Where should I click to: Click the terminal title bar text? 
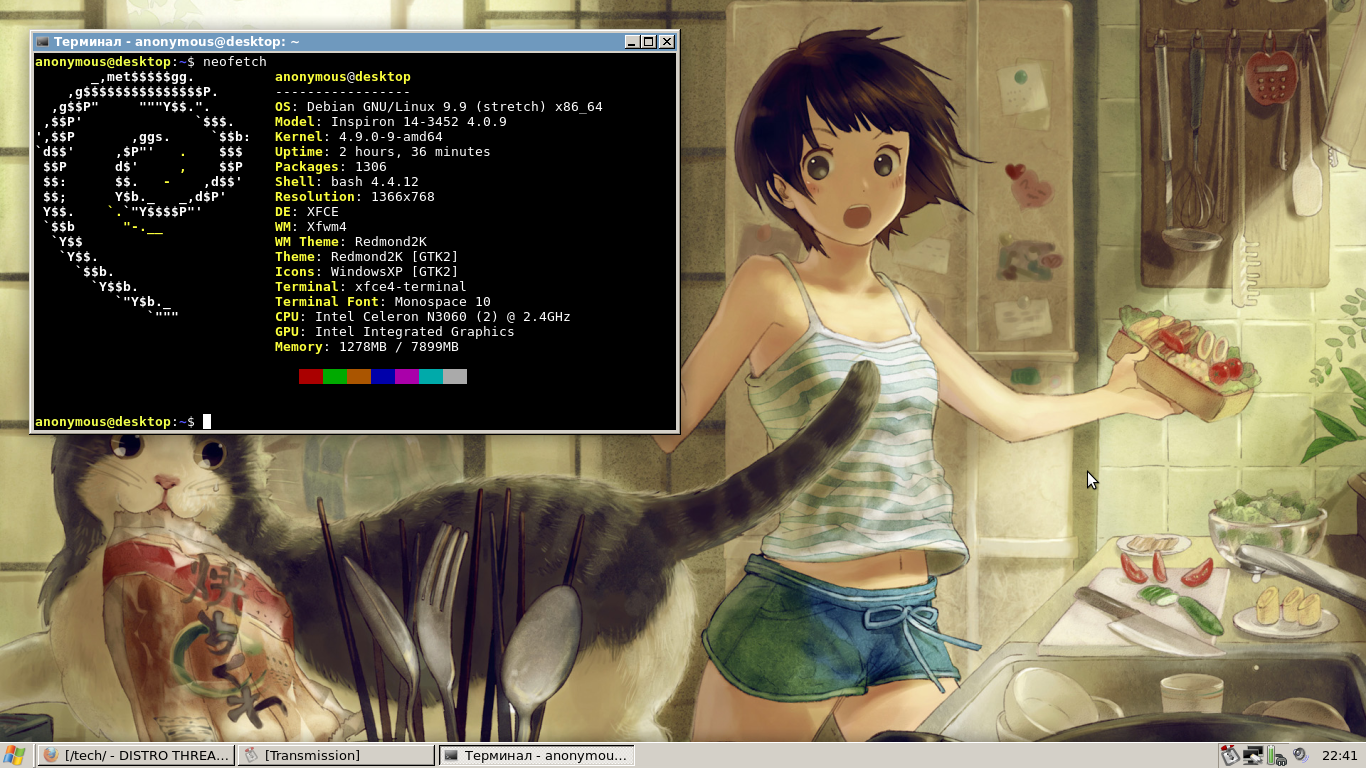(177, 42)
